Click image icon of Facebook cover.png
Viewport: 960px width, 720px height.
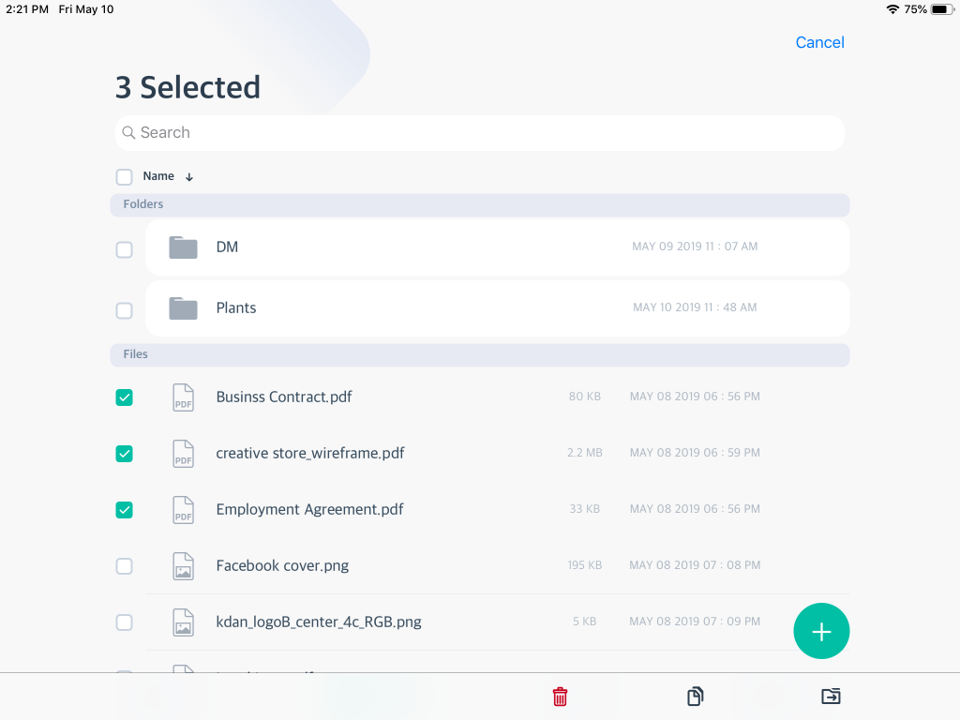183,566
